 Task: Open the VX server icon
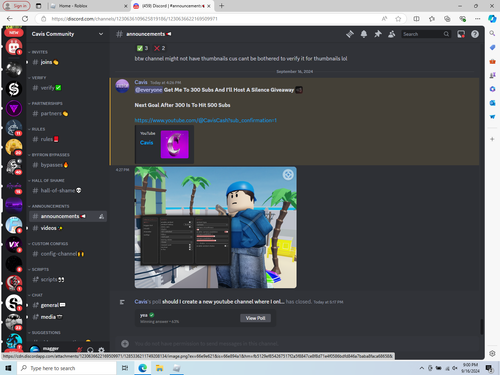(x=14, y=244)
